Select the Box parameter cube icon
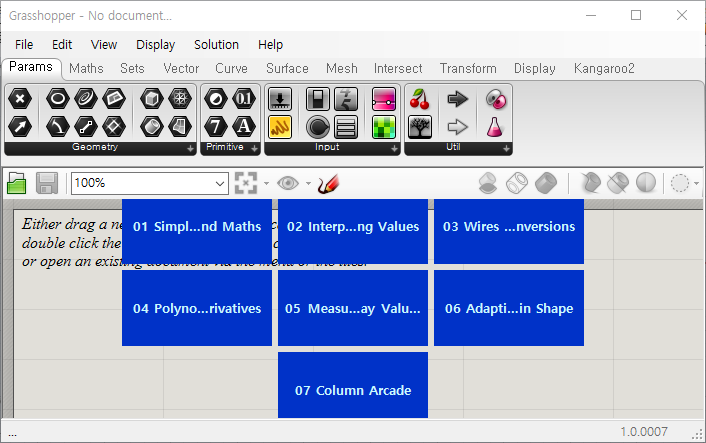706x443 pixels. 152,99
